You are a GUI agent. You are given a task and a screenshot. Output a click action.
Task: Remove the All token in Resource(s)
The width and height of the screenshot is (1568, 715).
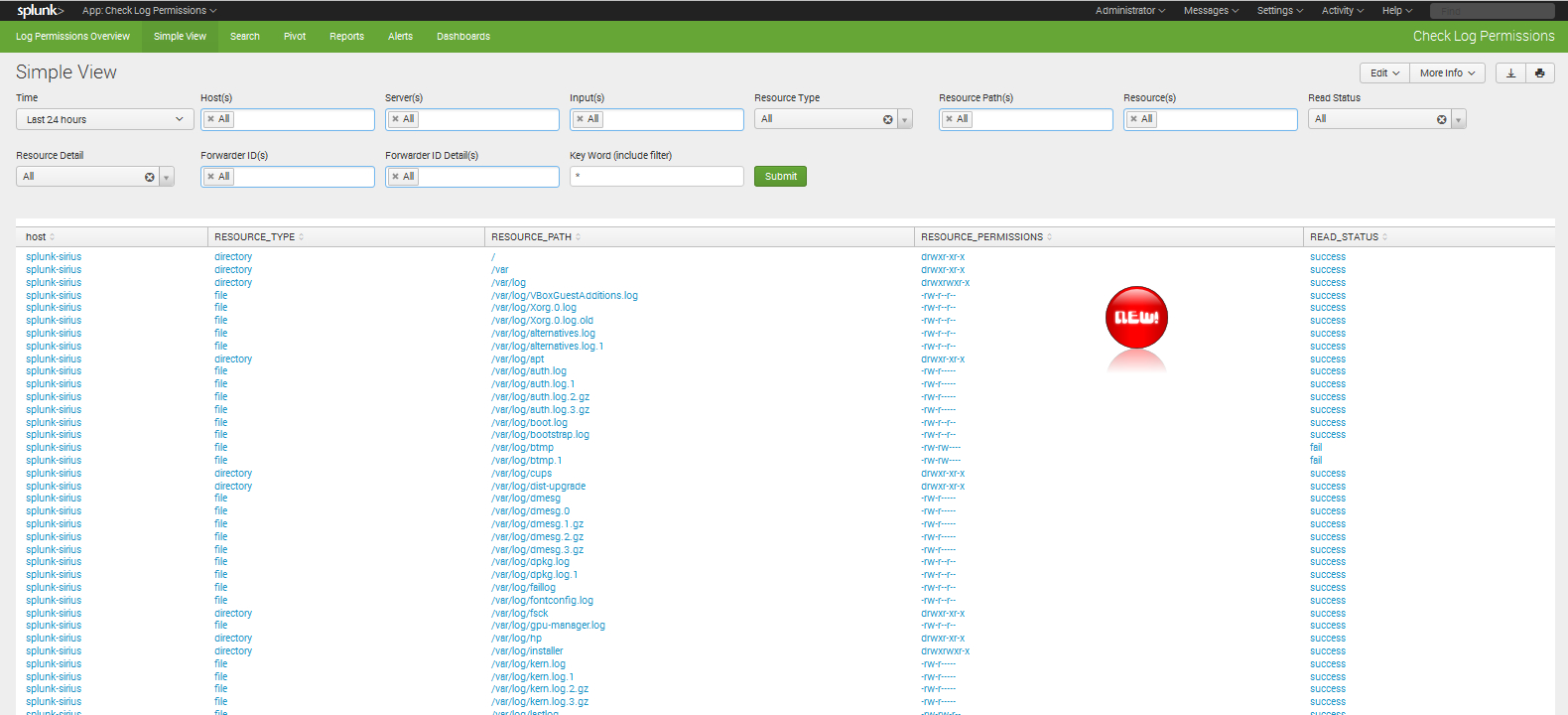(x=1133, y=119)
